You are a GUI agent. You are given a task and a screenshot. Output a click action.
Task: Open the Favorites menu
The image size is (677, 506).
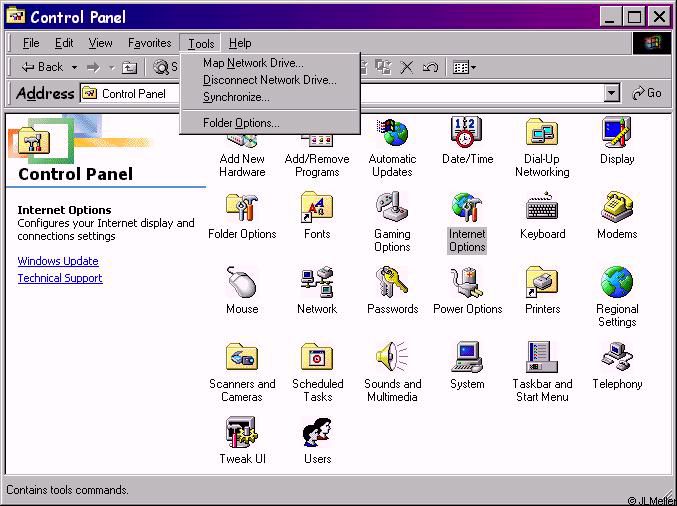[149, 43]
